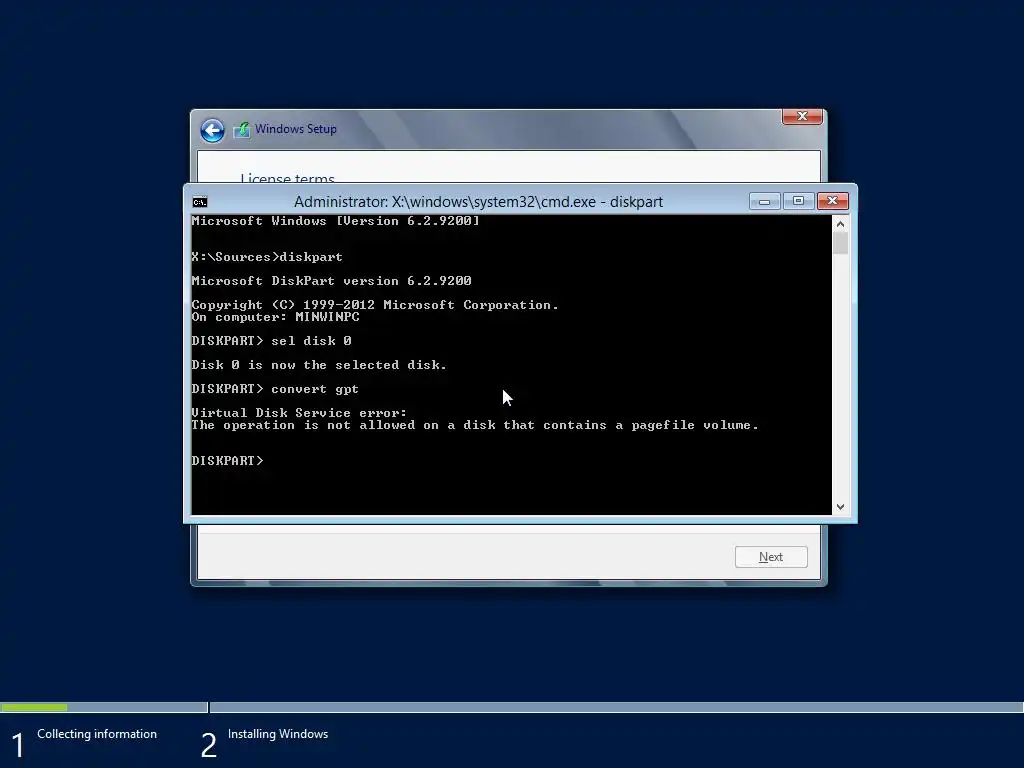Image resolution: width=1024 pixels, height=768 pixels.
Task: Click the cmd.exe window title bar text
Action: coord(478,202)
